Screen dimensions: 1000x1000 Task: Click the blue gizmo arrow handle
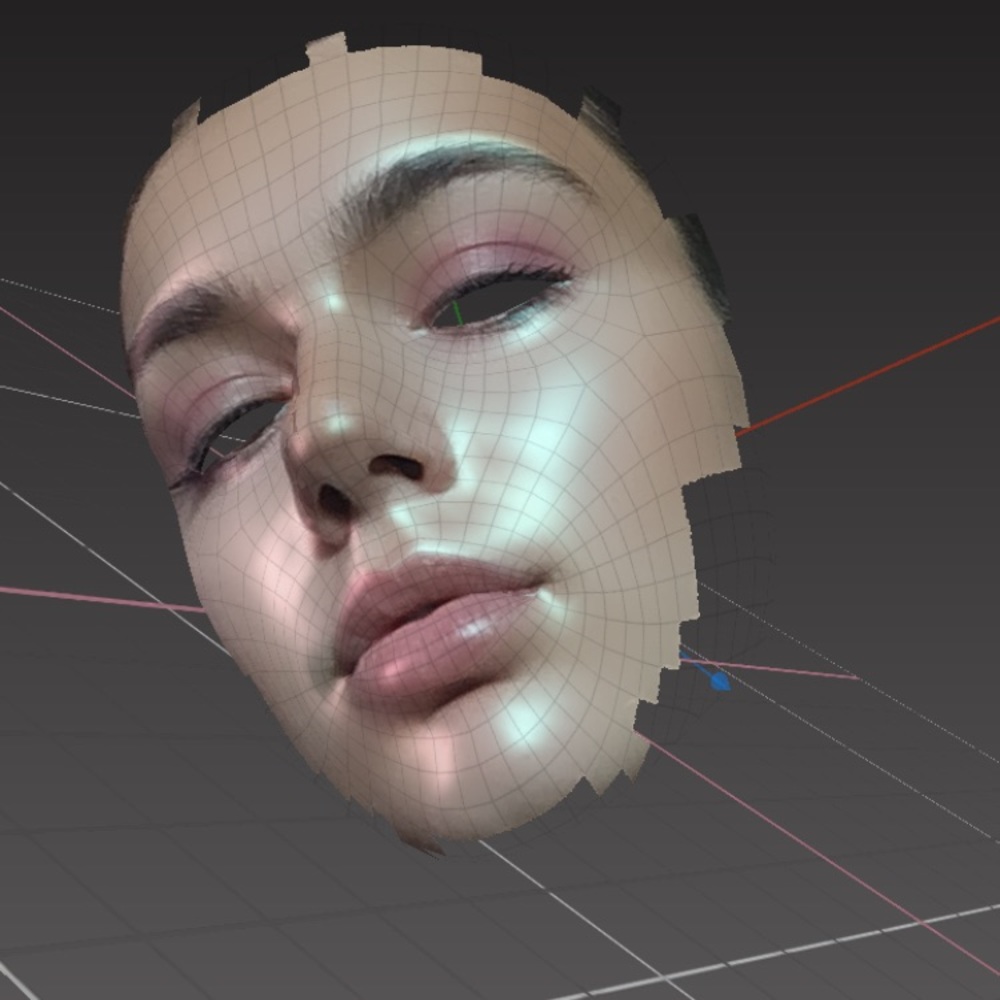[x=718, y=681]
